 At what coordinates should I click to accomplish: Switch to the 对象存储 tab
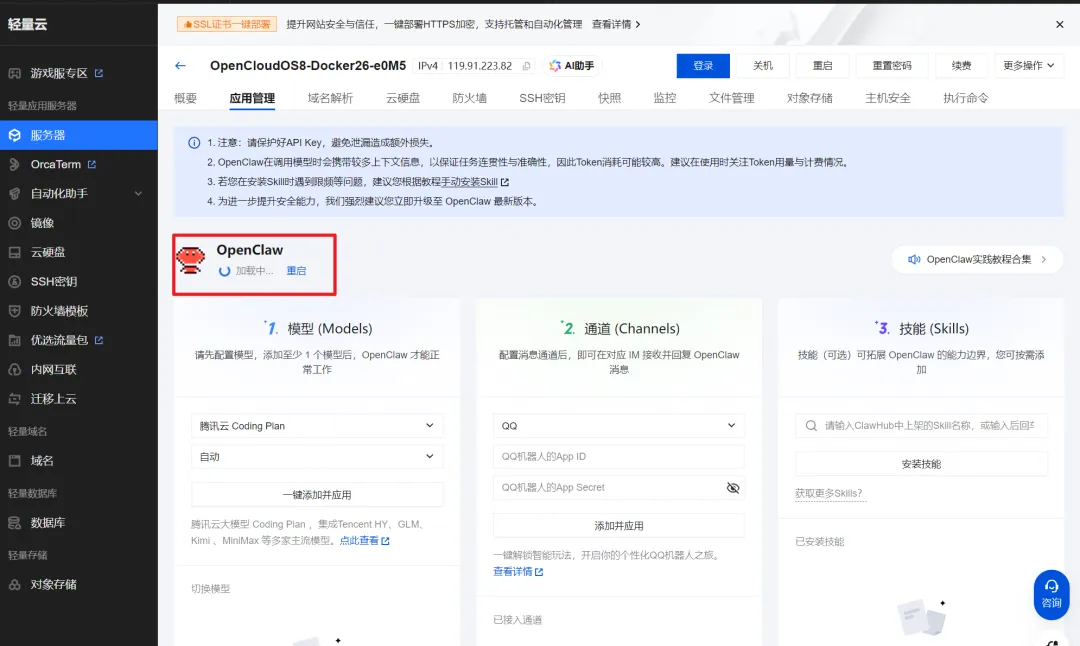point(809,98)
